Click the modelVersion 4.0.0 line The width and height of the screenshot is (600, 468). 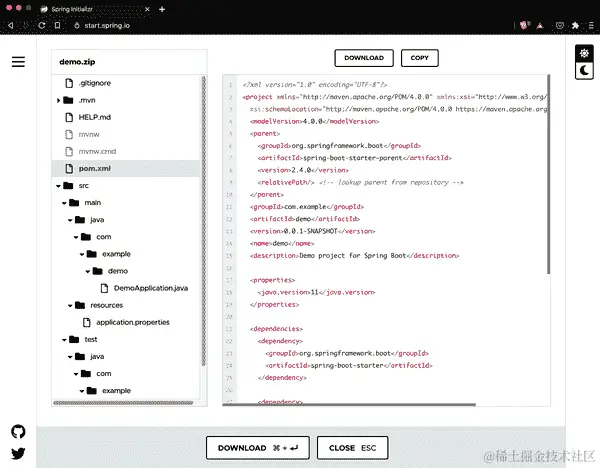tap(315, 121)
